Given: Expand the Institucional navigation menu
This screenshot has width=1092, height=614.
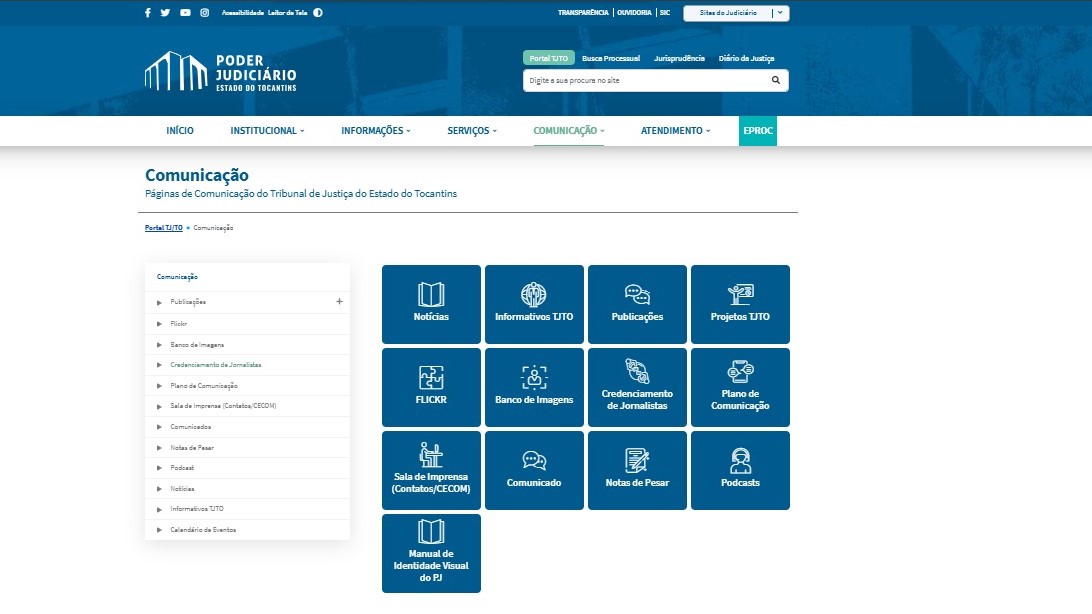Looking at the screenshot, I should [267, 131].
